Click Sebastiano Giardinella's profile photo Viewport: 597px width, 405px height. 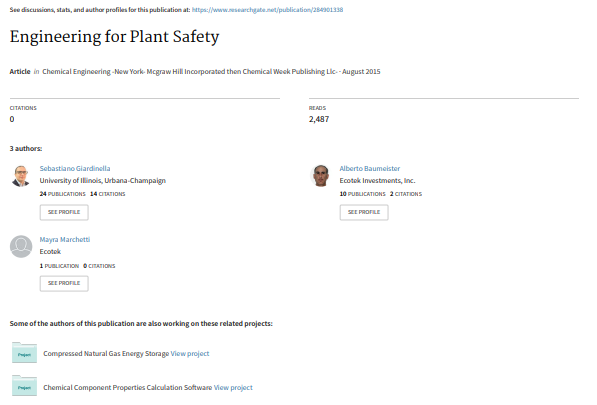[x=21, y=176]
